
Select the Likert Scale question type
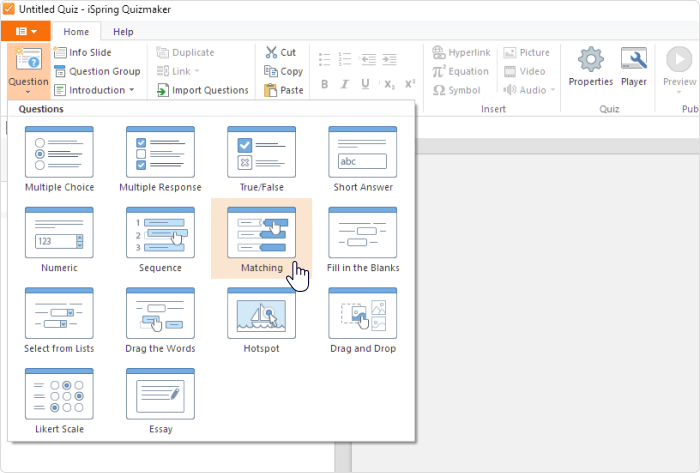coord(59,402)
